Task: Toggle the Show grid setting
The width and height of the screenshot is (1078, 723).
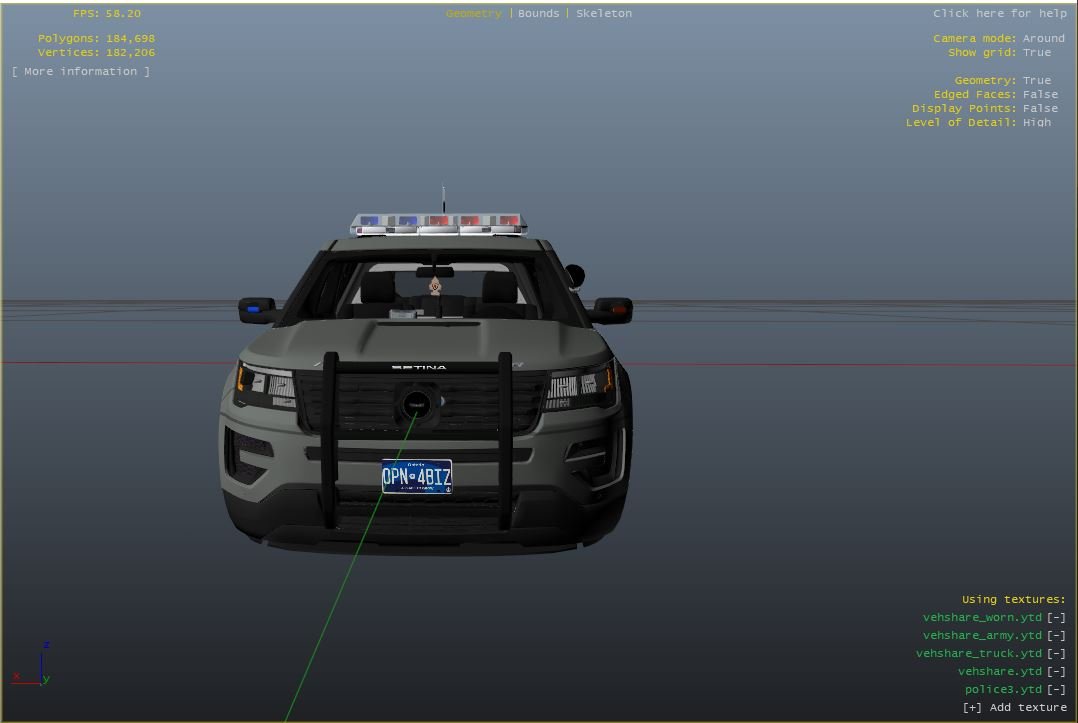Action: tap(1036, 52)
